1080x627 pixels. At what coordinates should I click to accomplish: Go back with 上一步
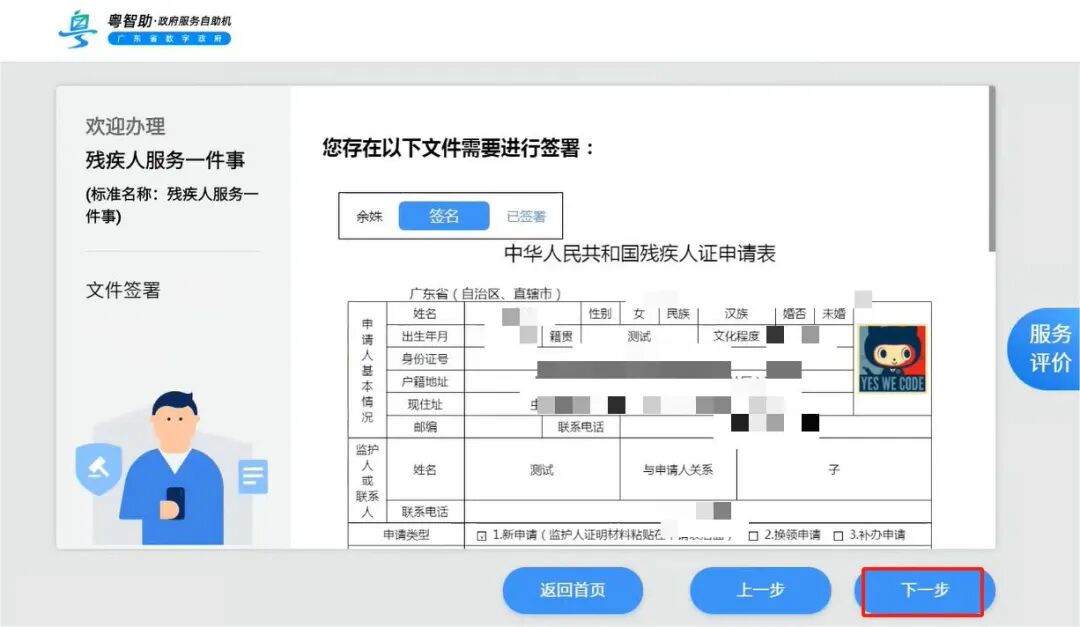(760, 590)
